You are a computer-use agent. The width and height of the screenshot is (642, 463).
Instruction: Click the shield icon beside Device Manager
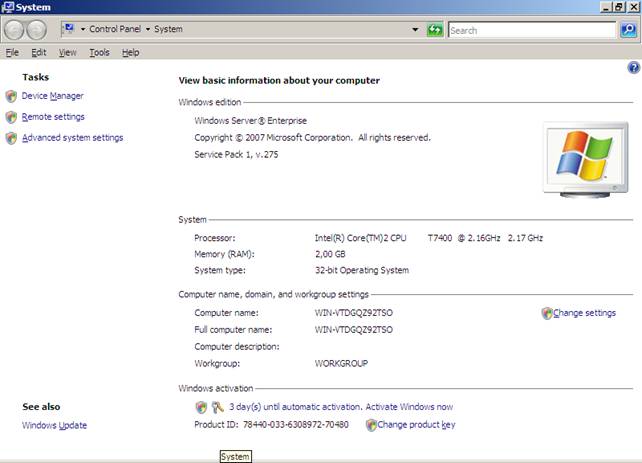(x=11, y=96)
